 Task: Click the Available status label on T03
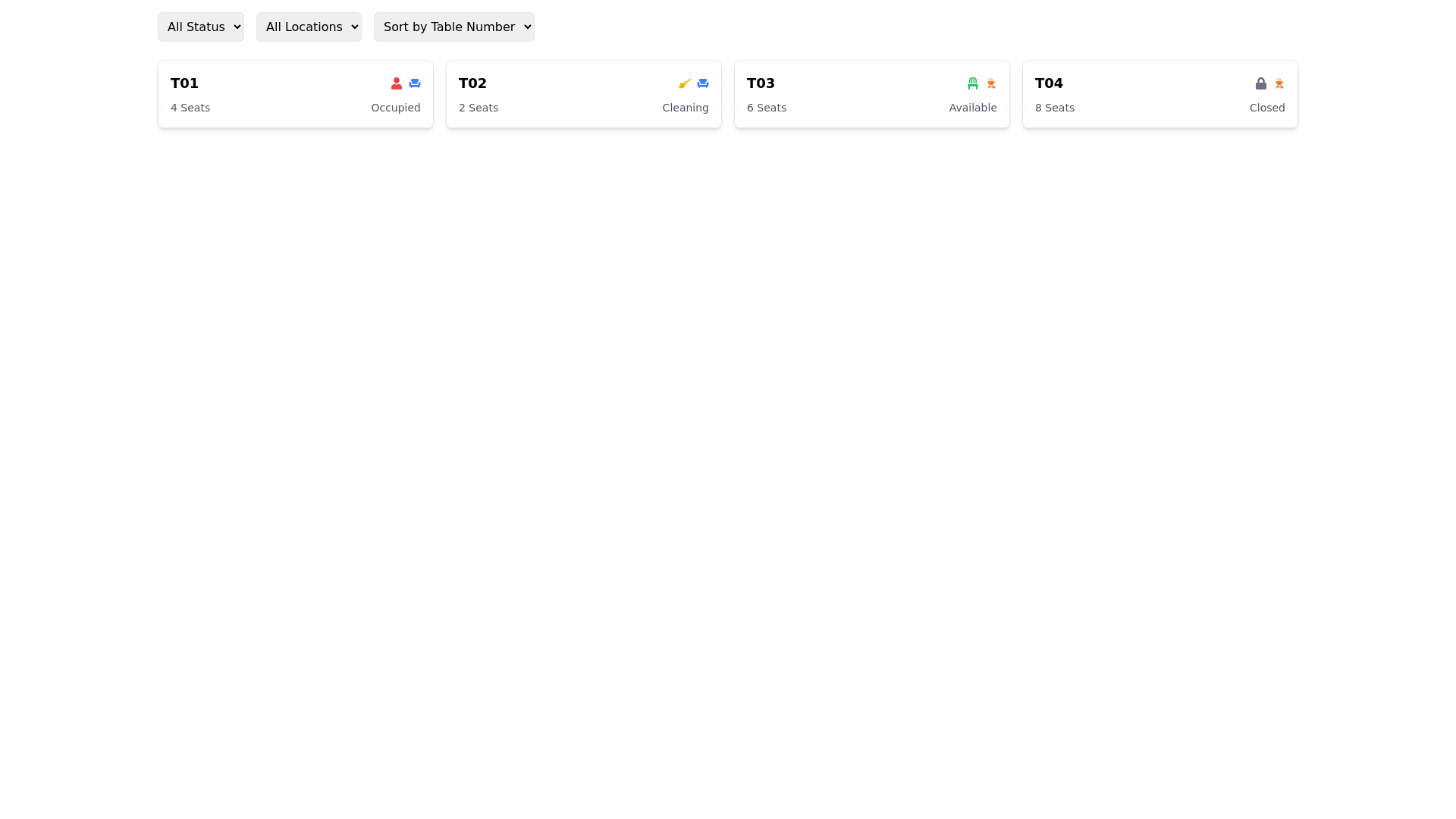click(x=973, y=108)
